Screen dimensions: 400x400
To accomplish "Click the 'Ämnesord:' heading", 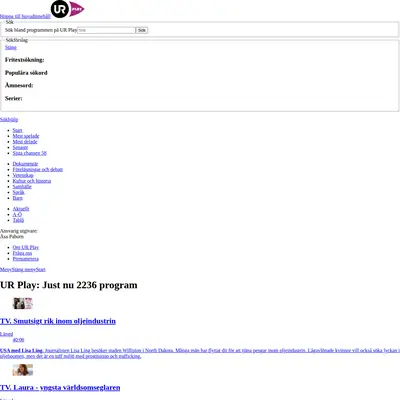I will [x=19, y=85].
